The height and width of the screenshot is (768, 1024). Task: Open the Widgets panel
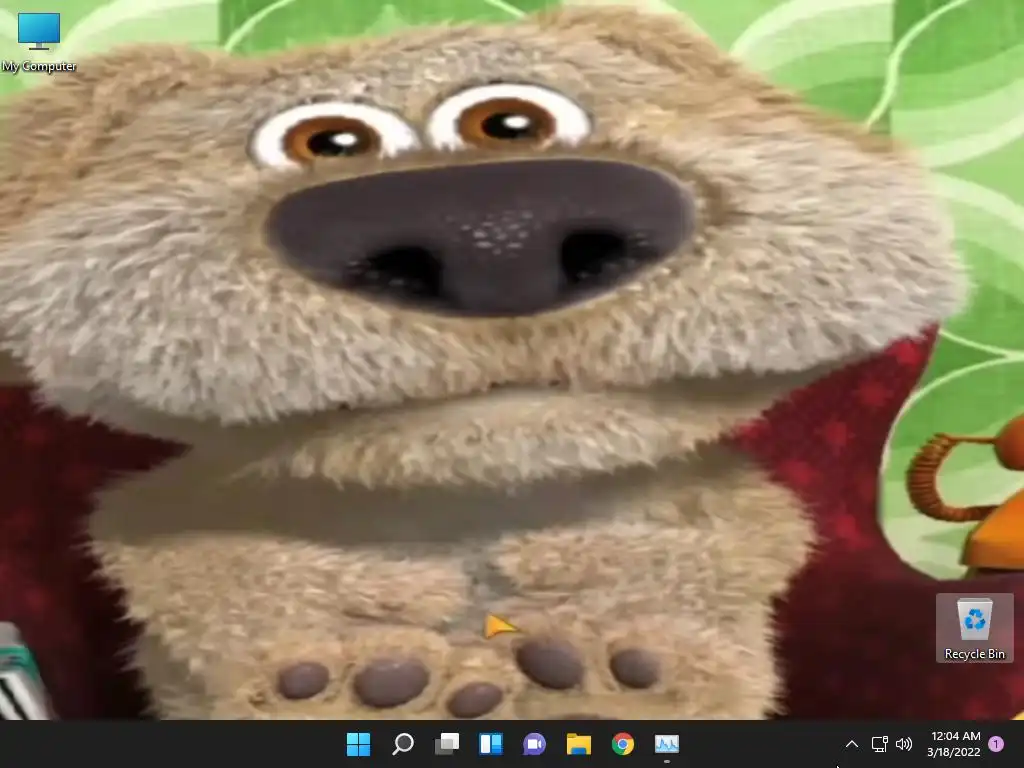point(491,744)
